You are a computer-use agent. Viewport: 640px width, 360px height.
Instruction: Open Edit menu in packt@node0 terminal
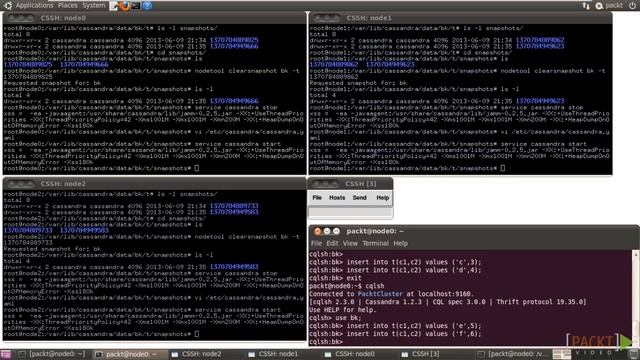tap(332, 243)
